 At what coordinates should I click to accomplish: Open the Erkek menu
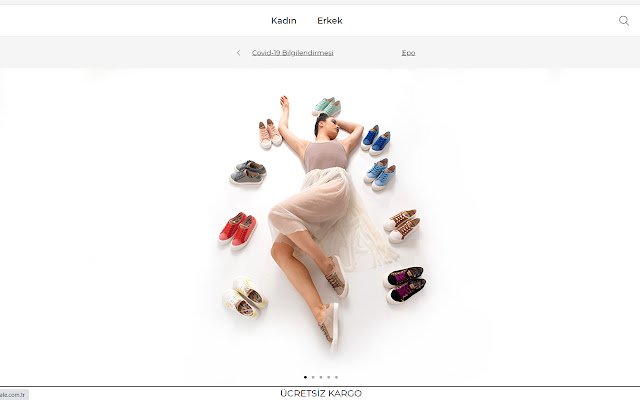330,20
